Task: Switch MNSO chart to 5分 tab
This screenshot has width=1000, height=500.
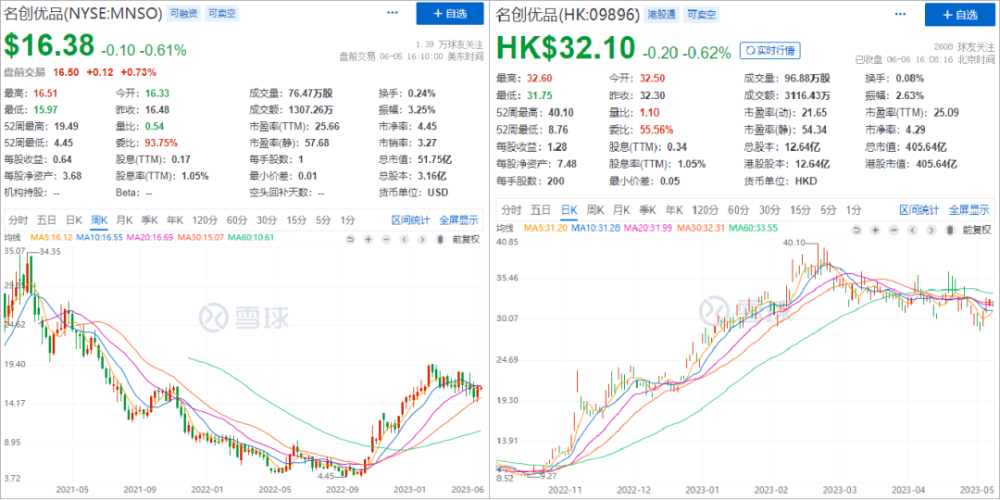Action: [323, 220]
